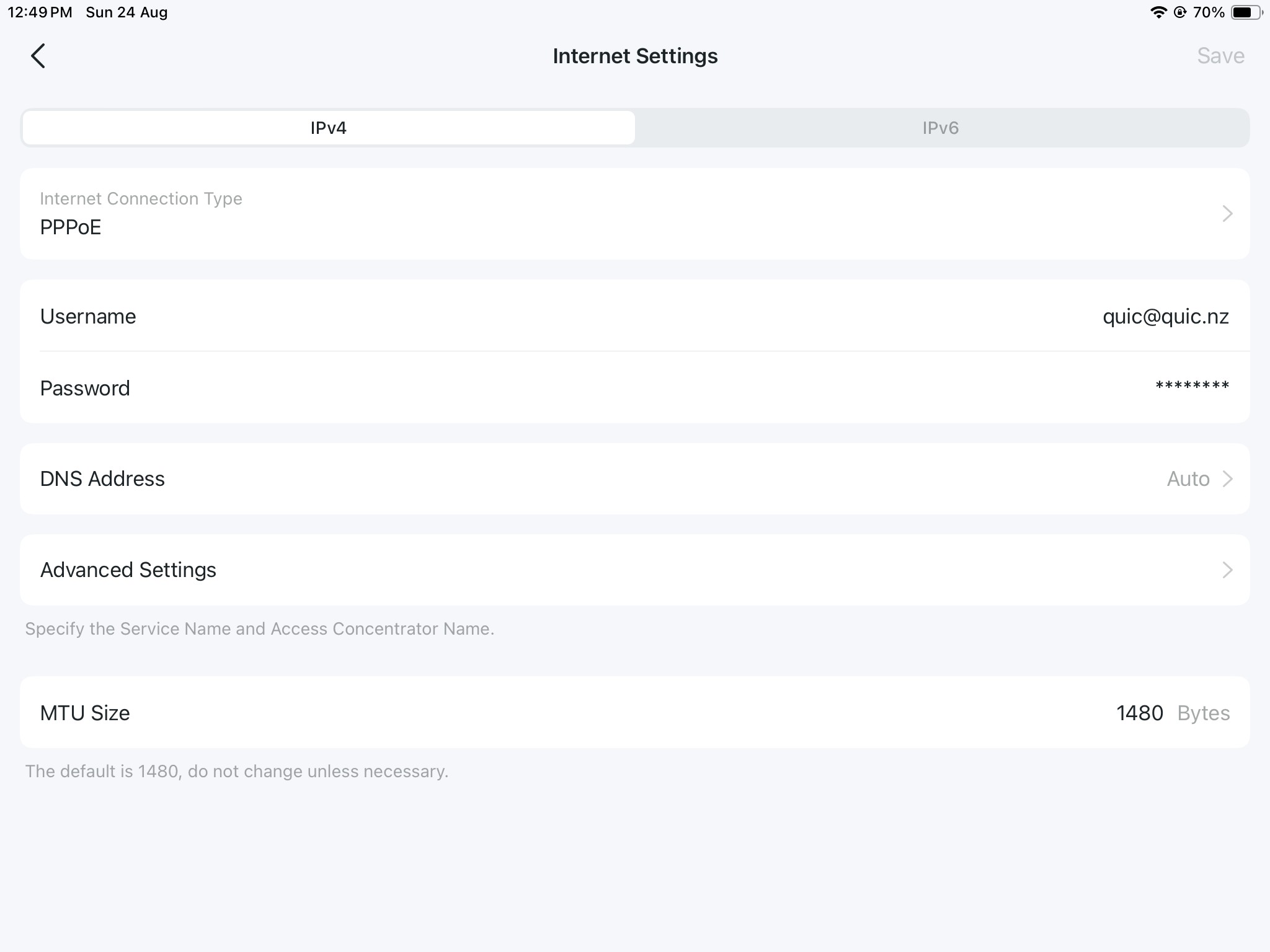Tap the chevron next to Auto

click(x=1227, y=478)
